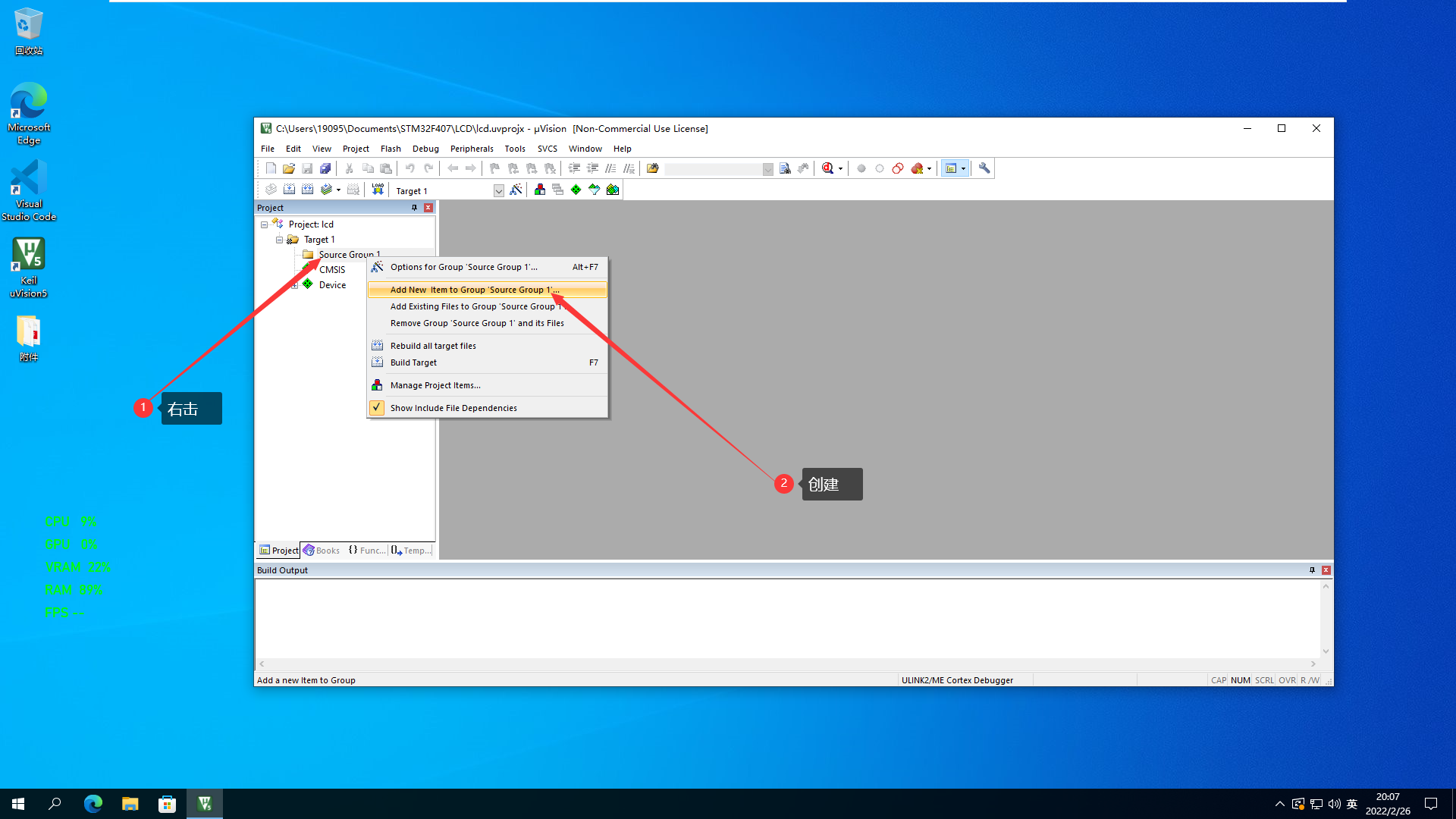Click the New file toolbar icon
The height and width of the screenshot is (819, 1456).
point(271,168)
